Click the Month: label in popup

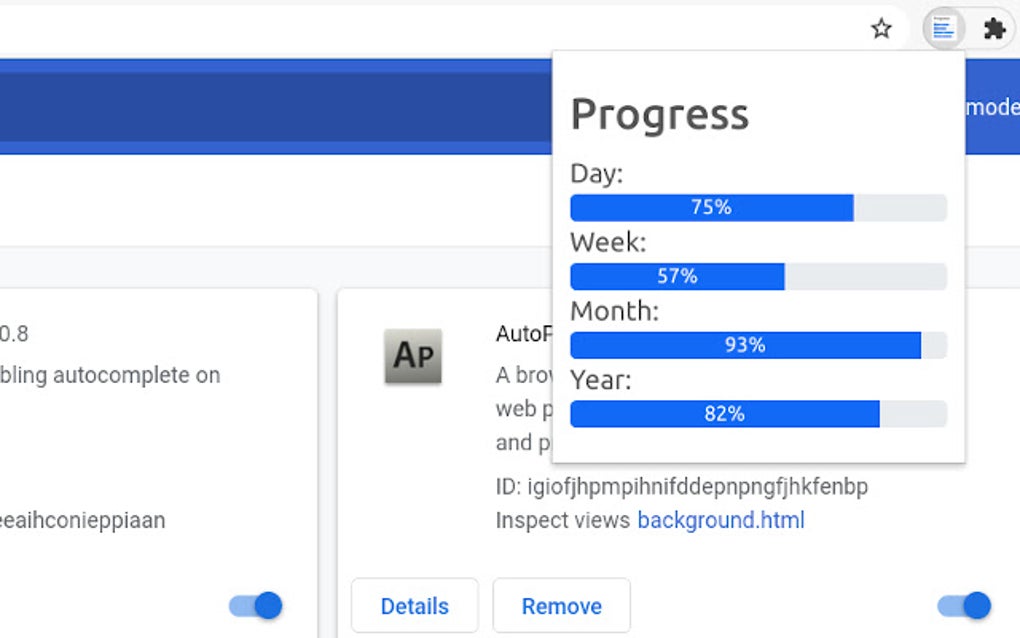click(x=614, y=311)
